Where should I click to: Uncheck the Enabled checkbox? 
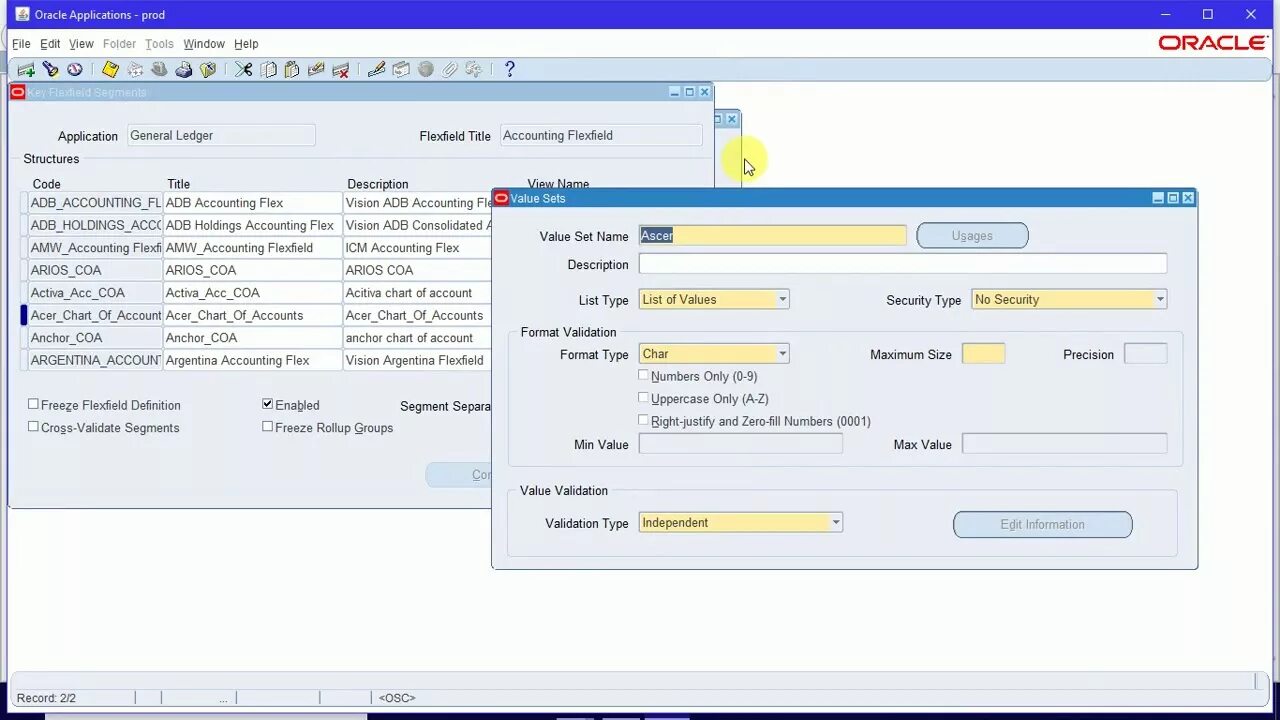(267, 404)
